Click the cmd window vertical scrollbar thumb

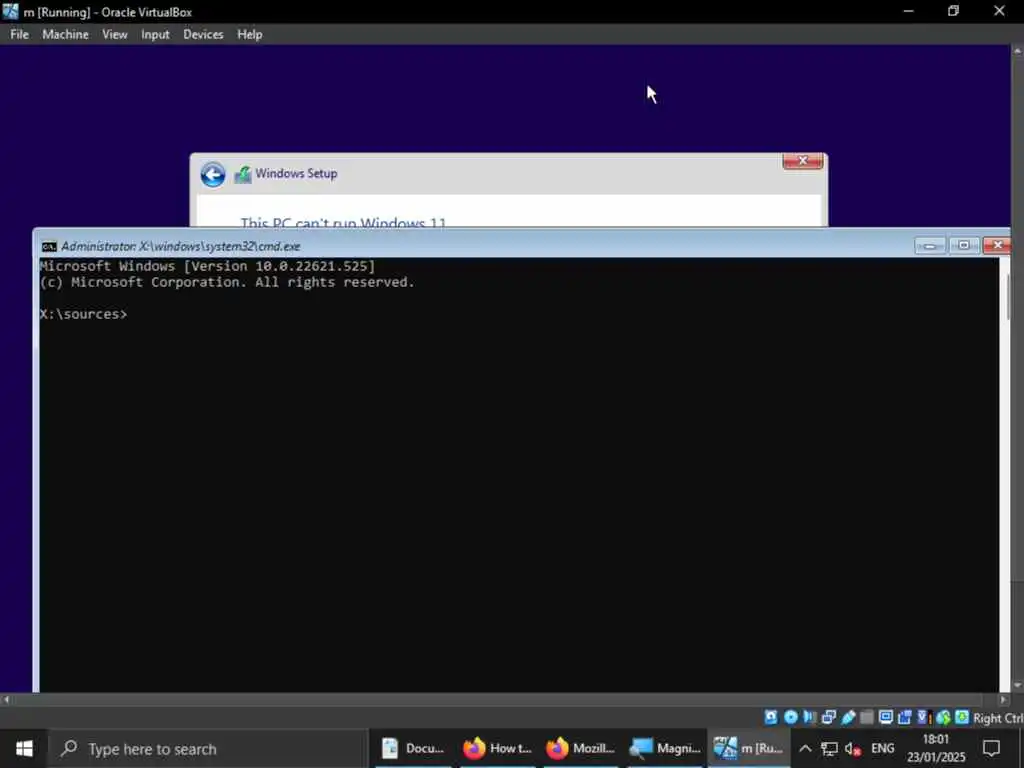1006,297
